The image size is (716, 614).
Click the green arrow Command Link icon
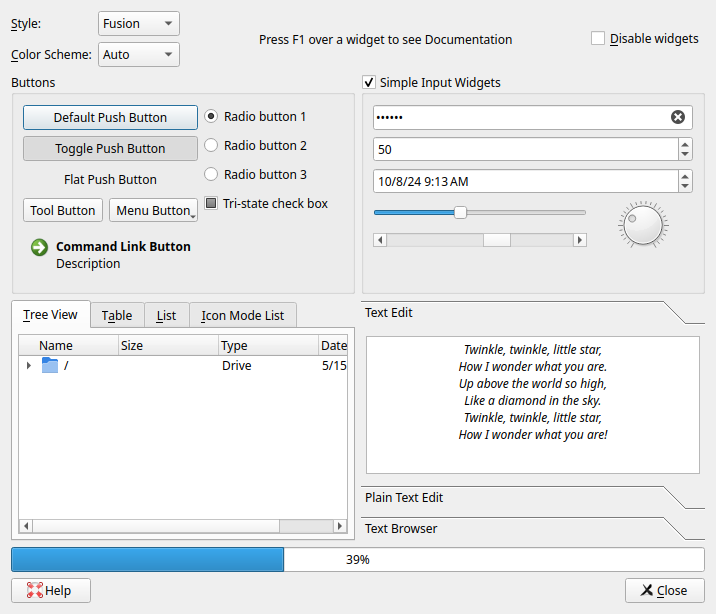(39, 247)
